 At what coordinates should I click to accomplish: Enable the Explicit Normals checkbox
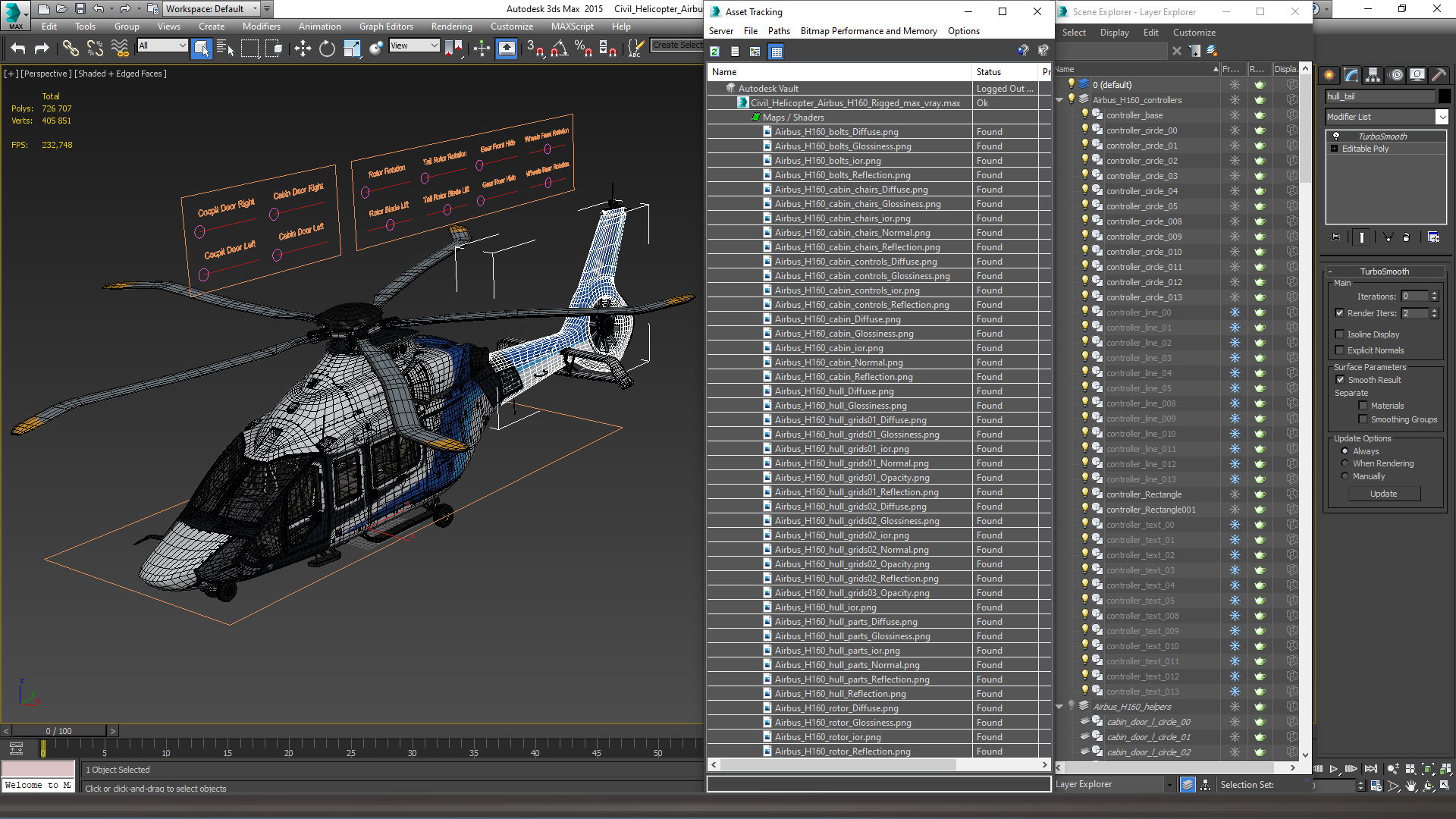(x=1340, y=350)
